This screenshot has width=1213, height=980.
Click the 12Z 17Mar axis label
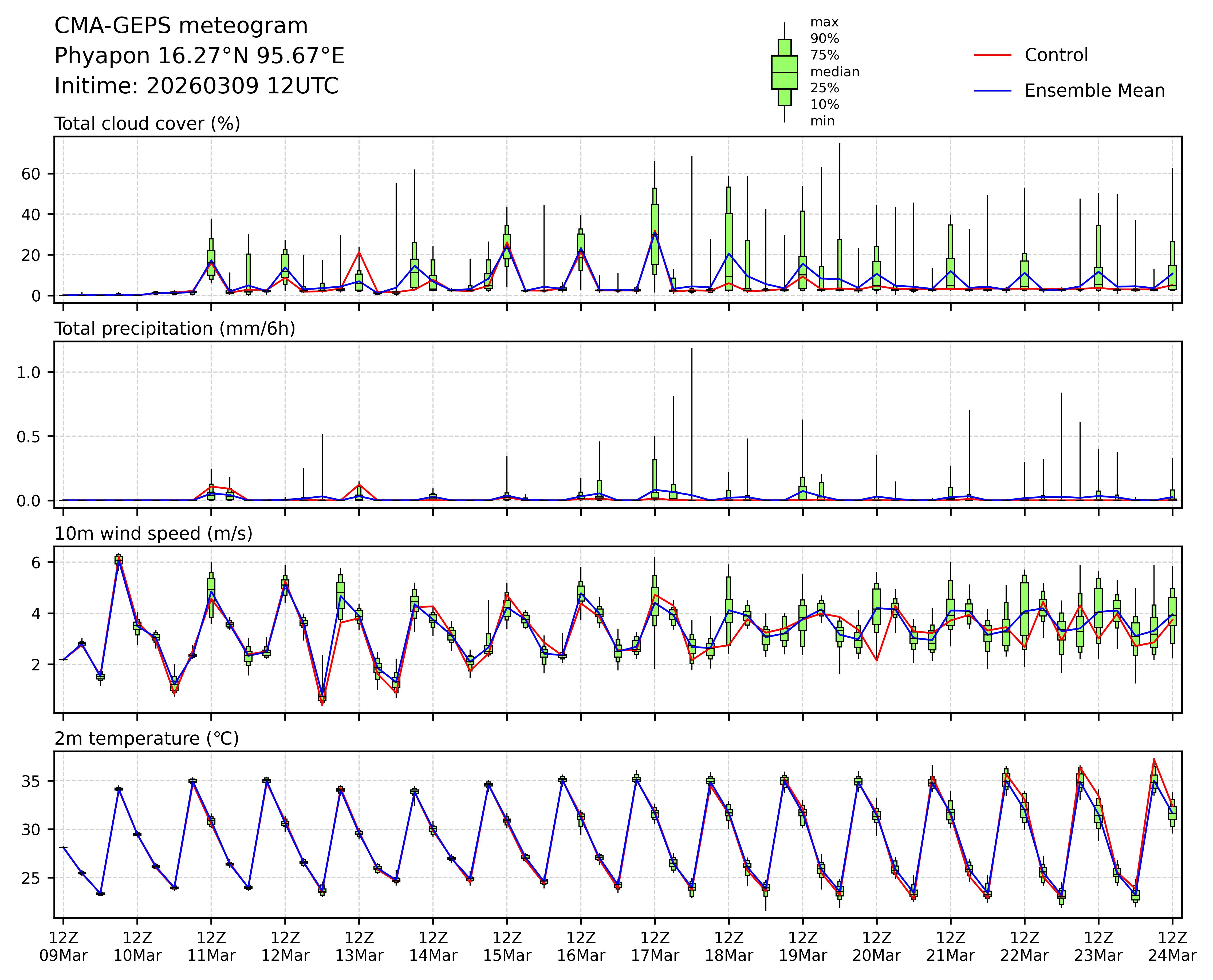(x=655, y=946)
